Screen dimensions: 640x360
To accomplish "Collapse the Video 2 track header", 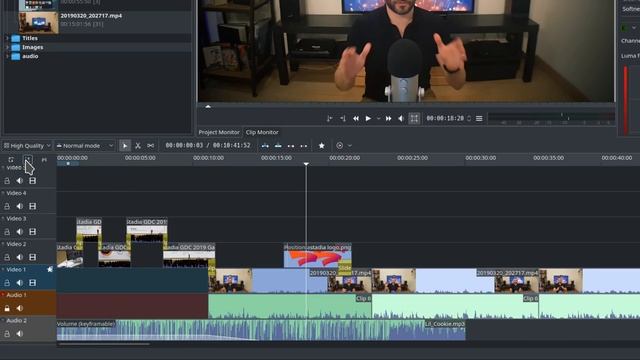I will [3, 244].
